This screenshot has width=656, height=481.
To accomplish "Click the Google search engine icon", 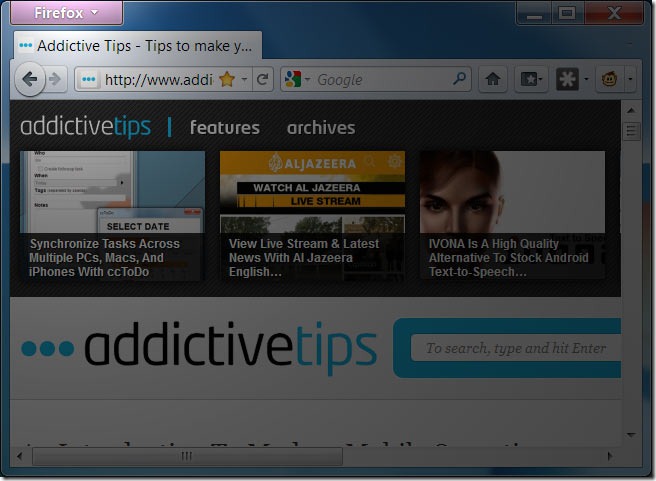I will point(293,79).
